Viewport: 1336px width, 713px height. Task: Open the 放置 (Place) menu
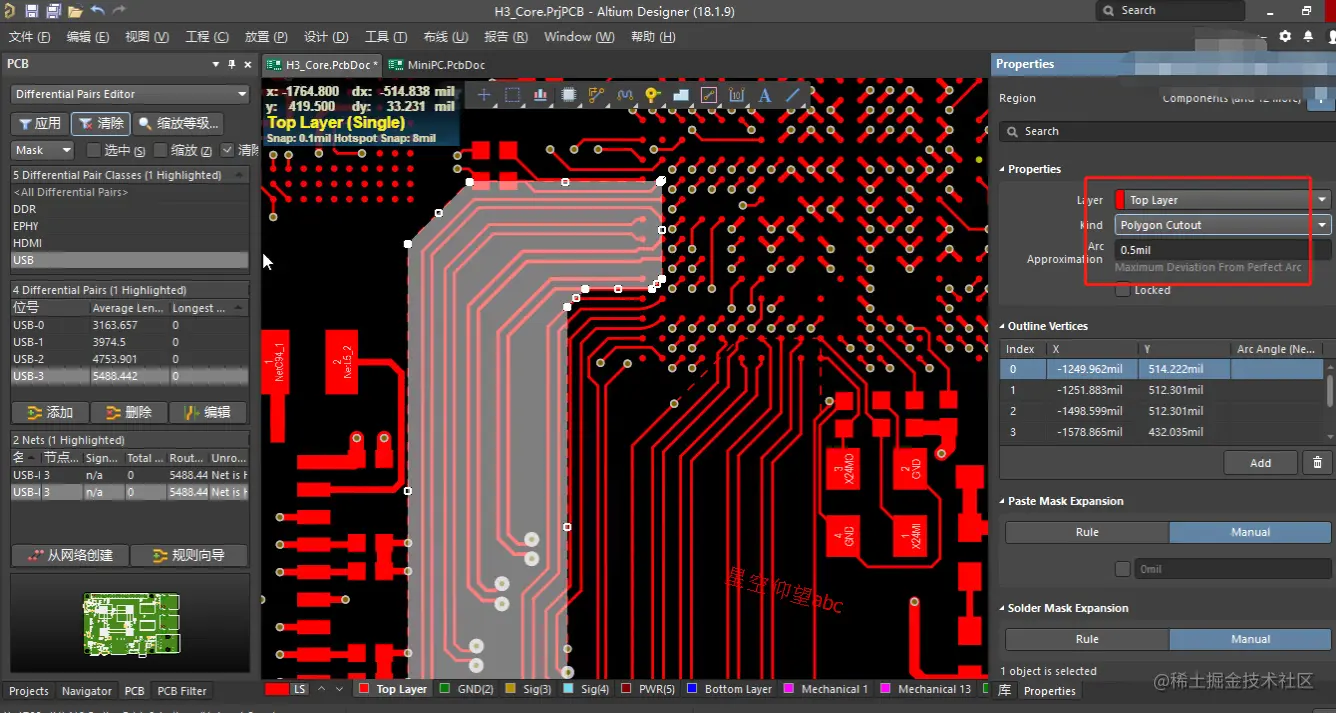pyautogui.click(x=265, y=37)
